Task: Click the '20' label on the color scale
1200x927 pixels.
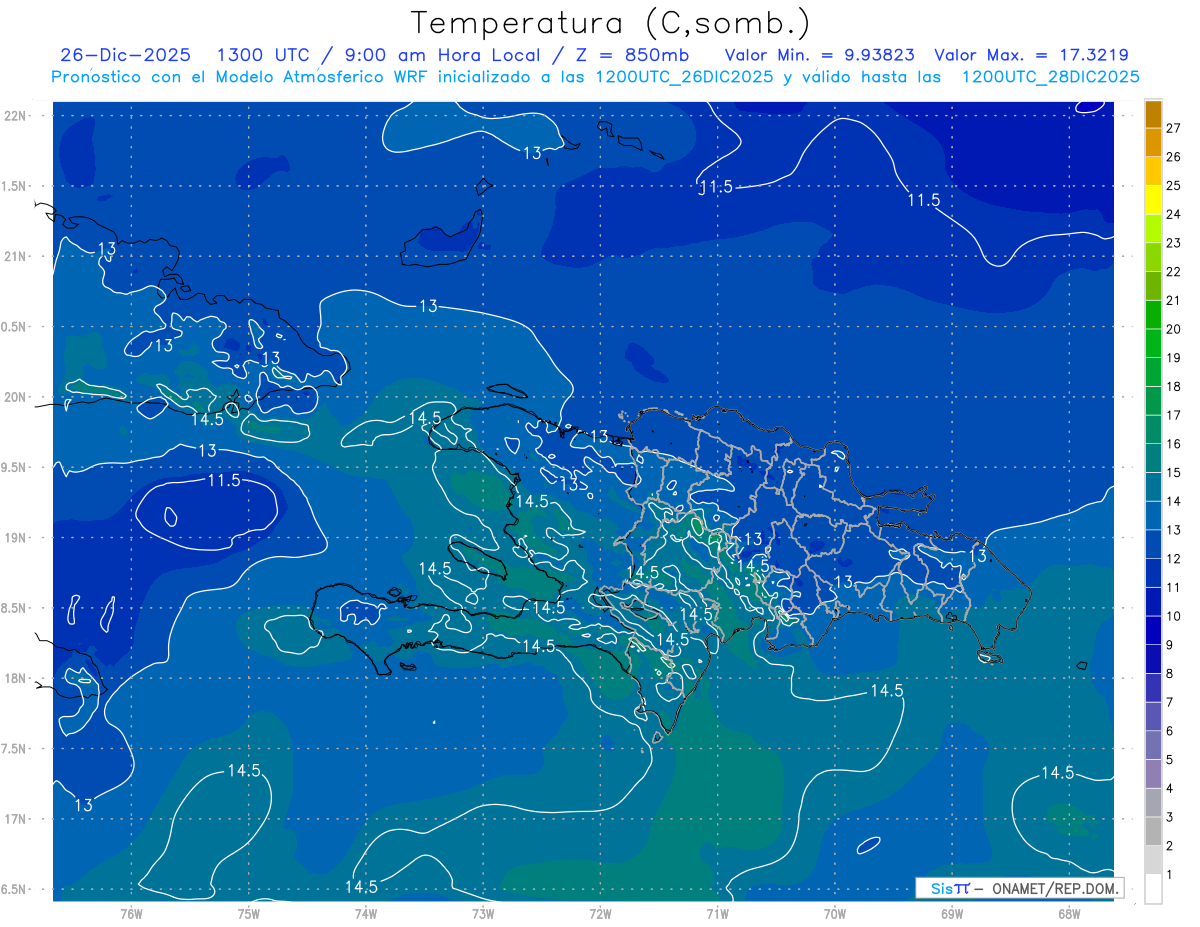Action: click(x=1173, y=329)
